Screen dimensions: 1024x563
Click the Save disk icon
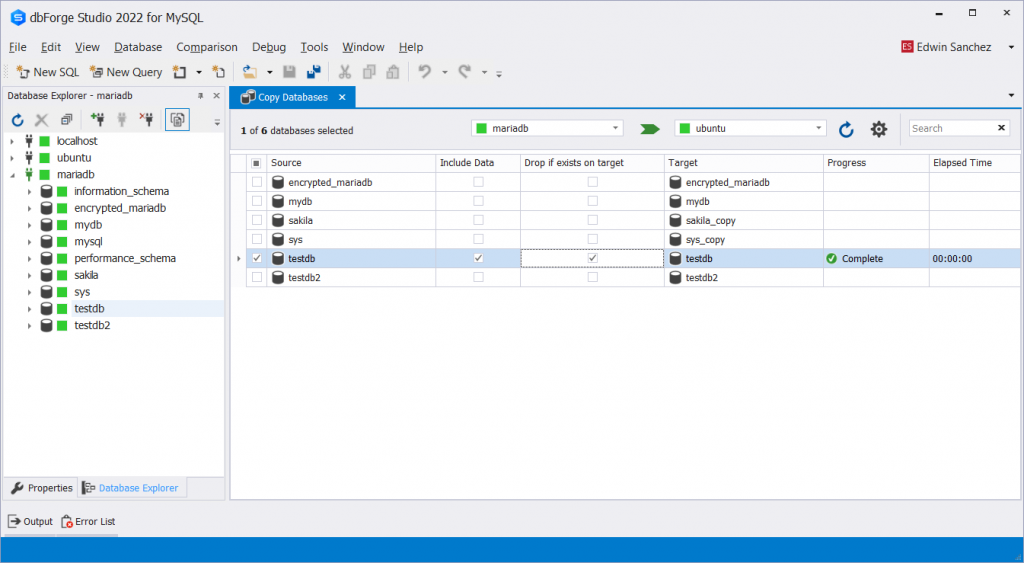289,72
